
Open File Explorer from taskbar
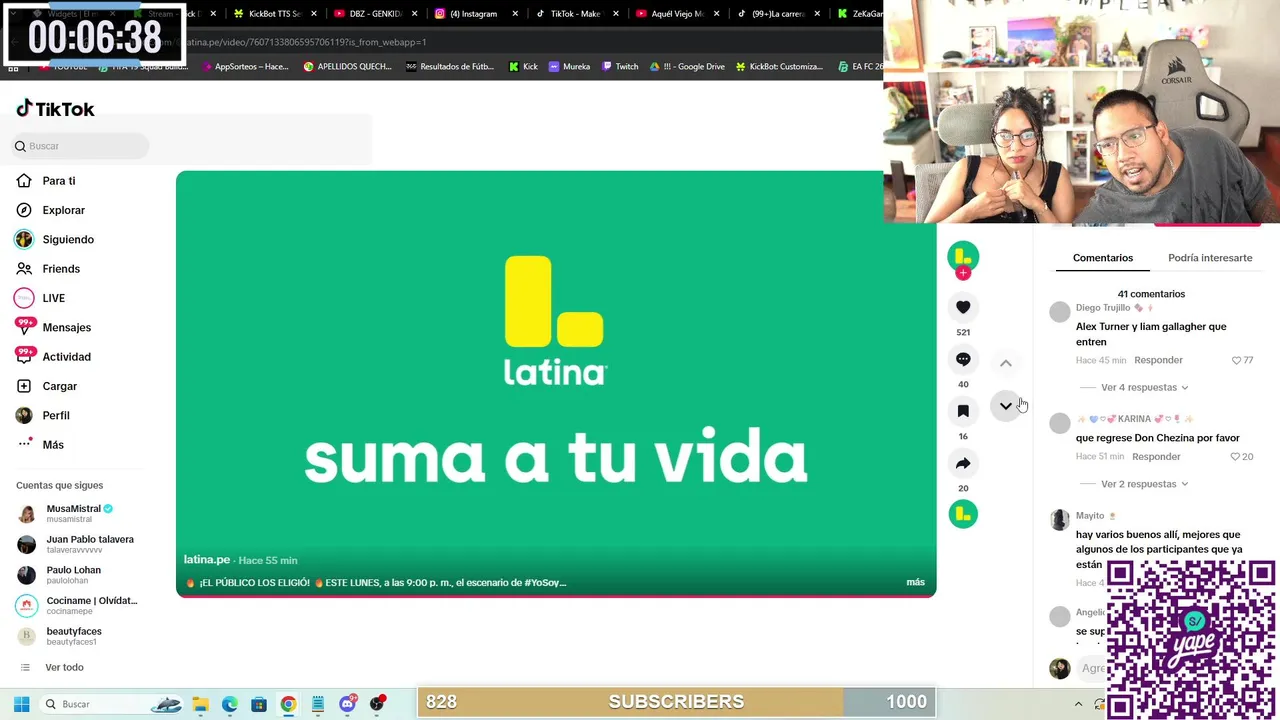tap(200, 704)
